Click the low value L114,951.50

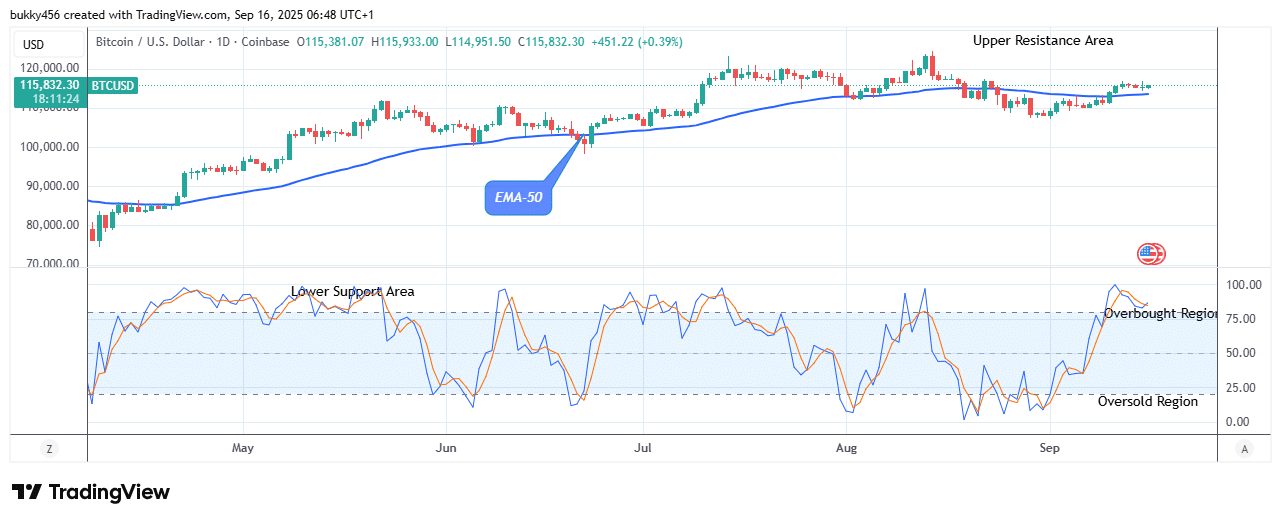click(477, 42)
